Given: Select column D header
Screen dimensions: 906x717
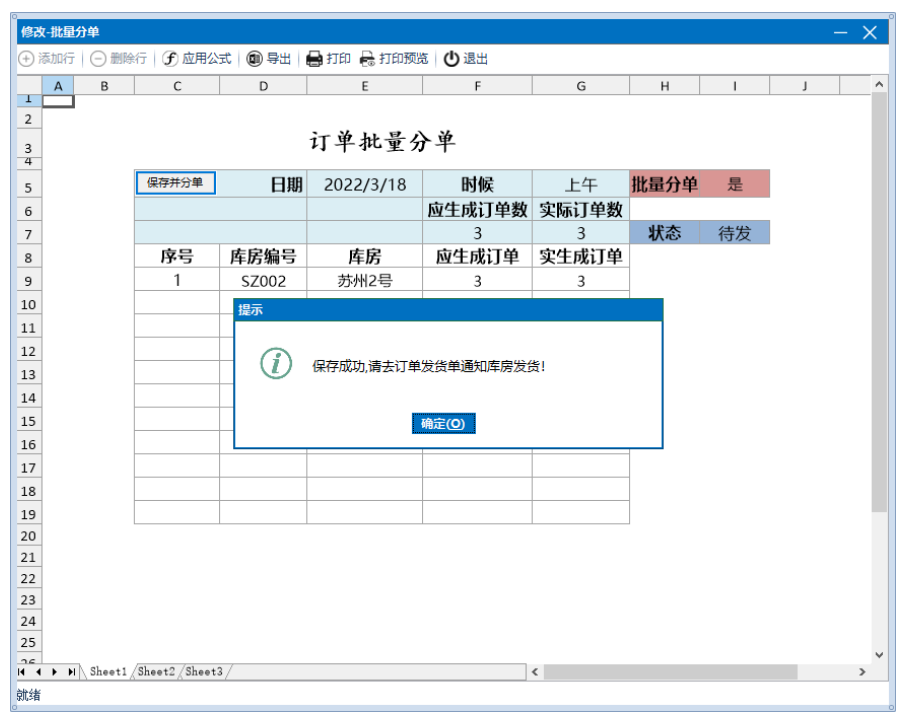Looking at the screenshot, I should point(263,86).
